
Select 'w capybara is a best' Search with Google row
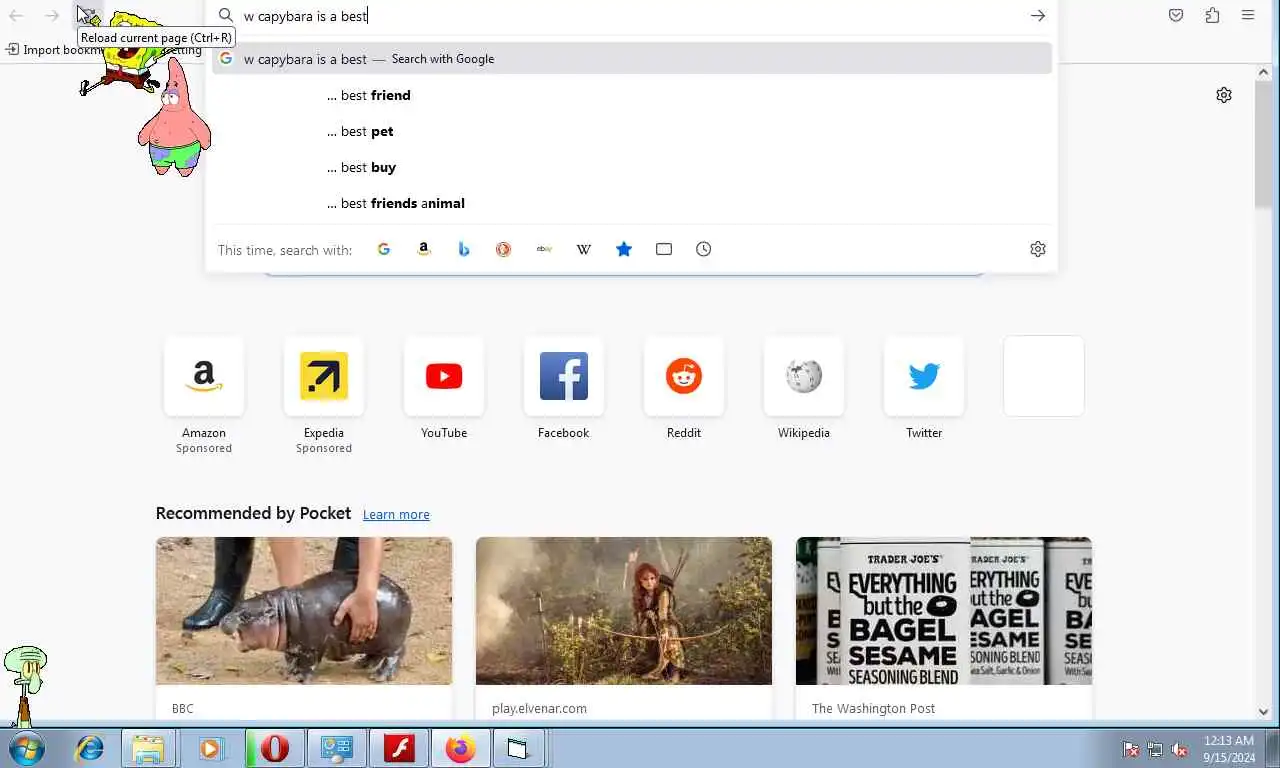[x=632, y=59]
